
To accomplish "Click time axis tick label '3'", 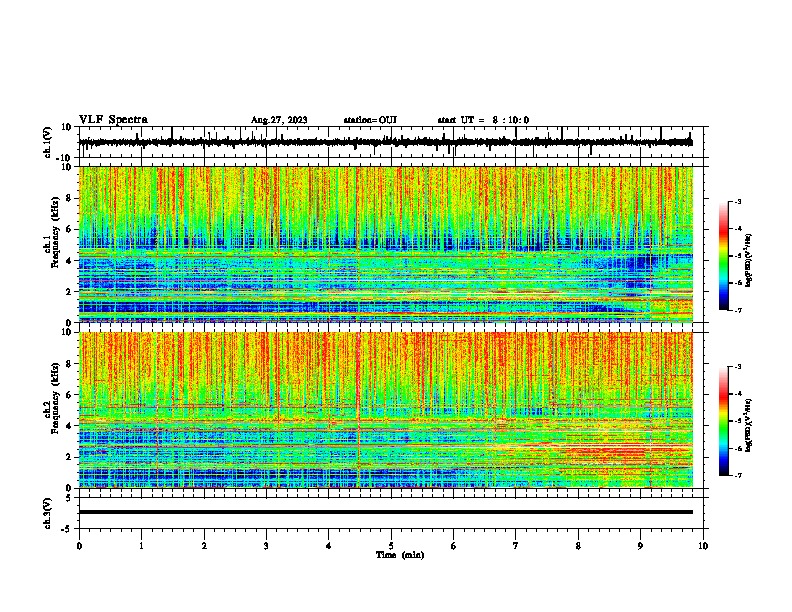I will coord(266,546).
